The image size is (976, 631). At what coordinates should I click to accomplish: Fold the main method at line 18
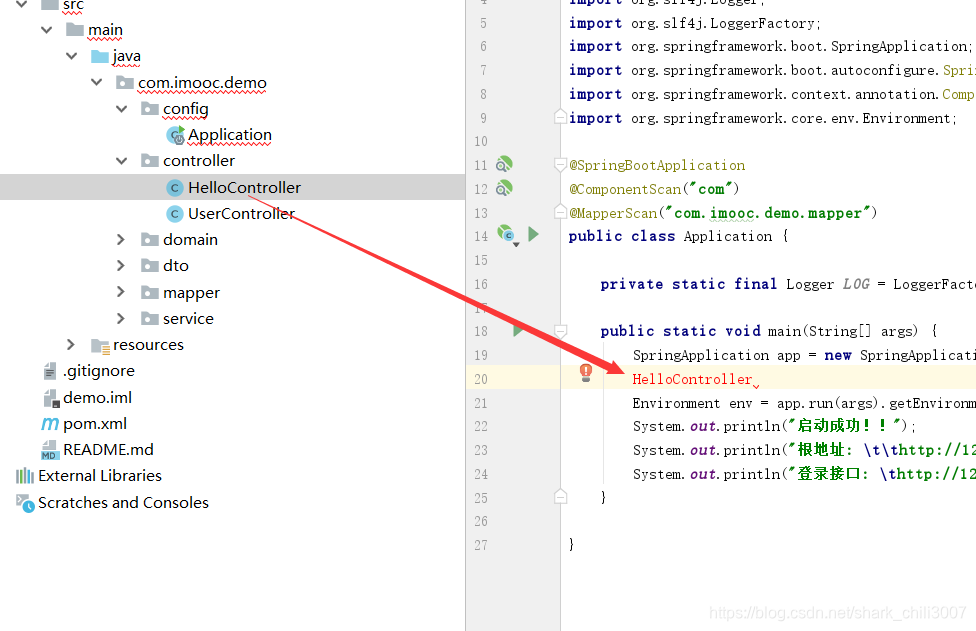(560, 330)
